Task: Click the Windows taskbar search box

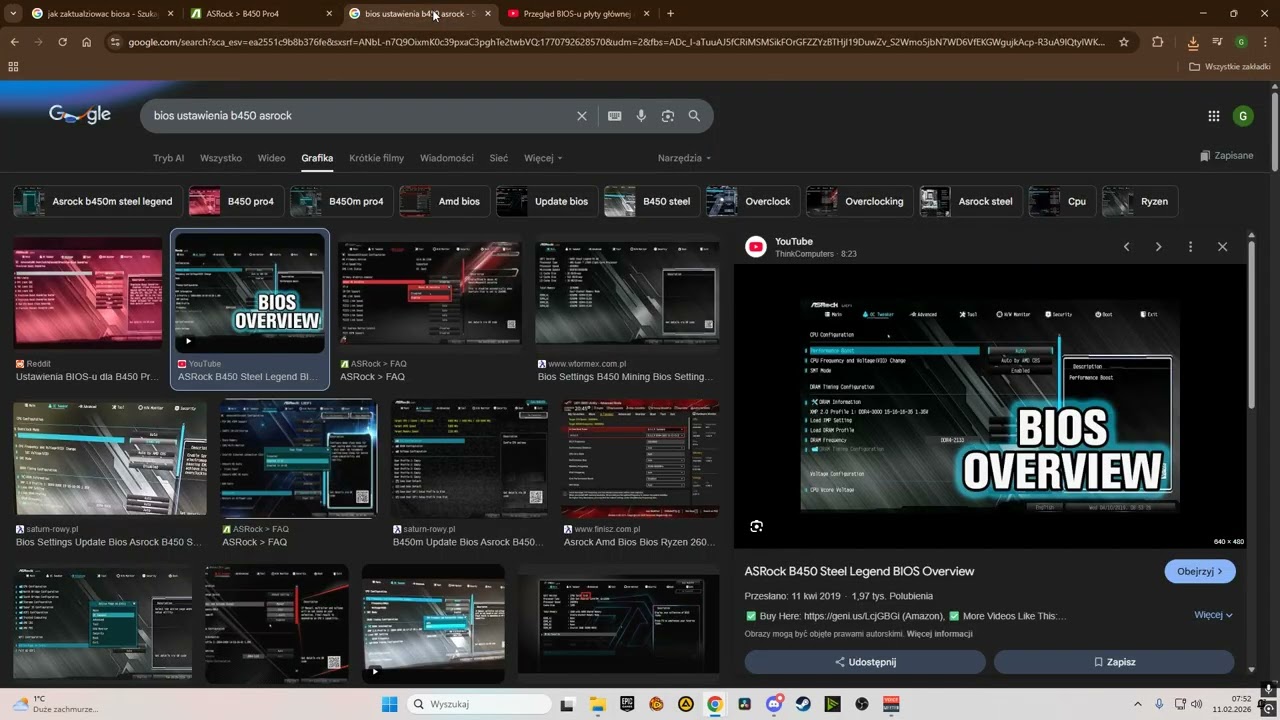Action: (479, 704)
